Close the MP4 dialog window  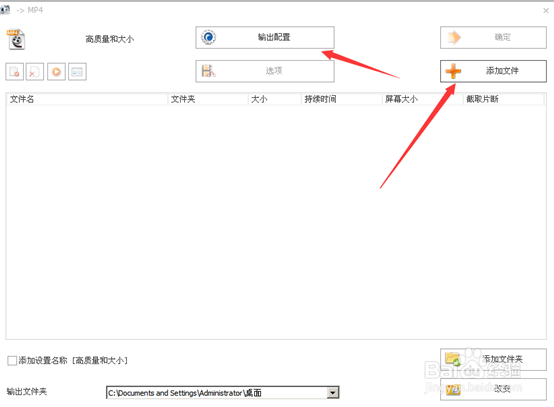pos(546,11)
